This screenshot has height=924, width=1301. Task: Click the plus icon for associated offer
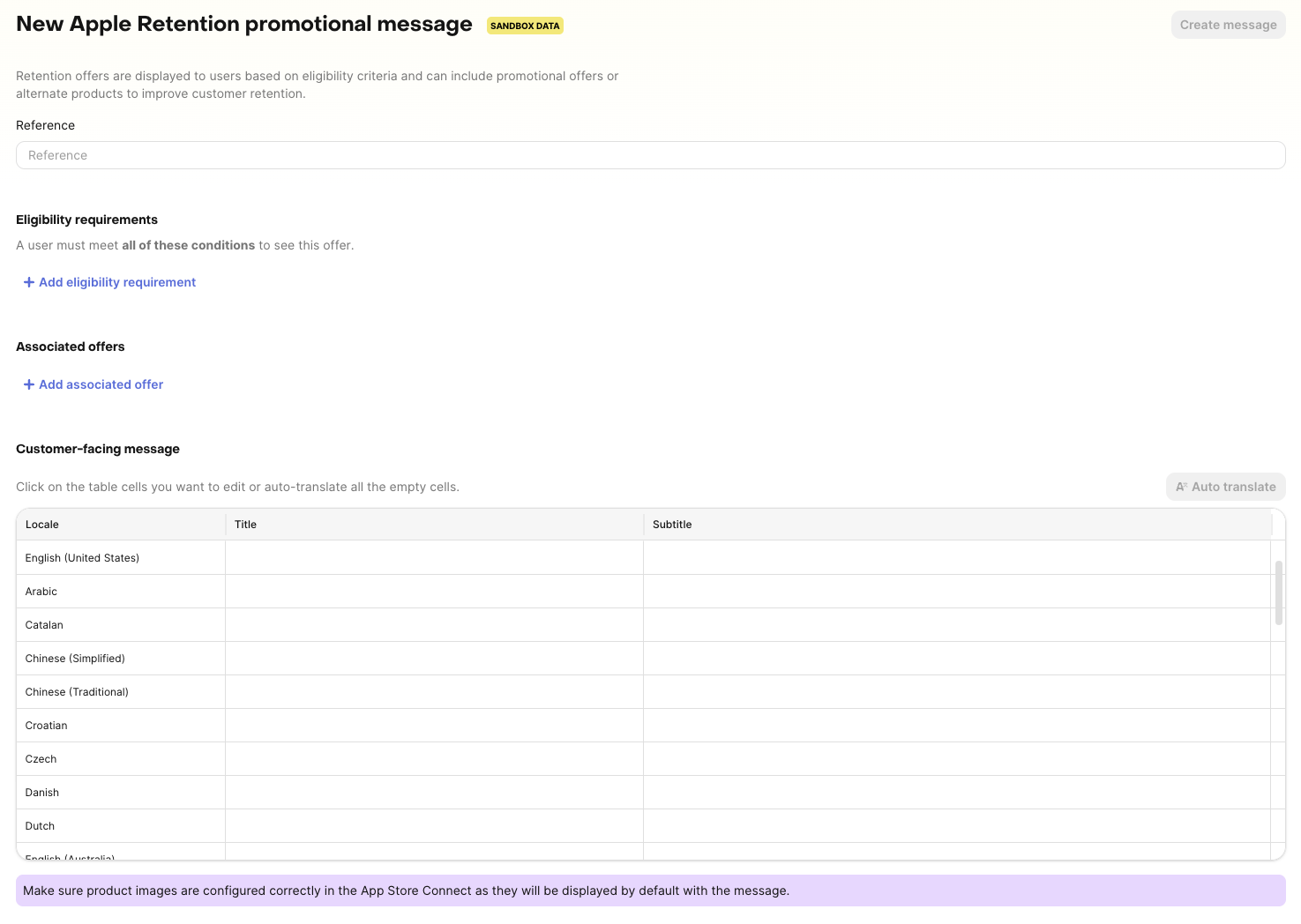29,384
